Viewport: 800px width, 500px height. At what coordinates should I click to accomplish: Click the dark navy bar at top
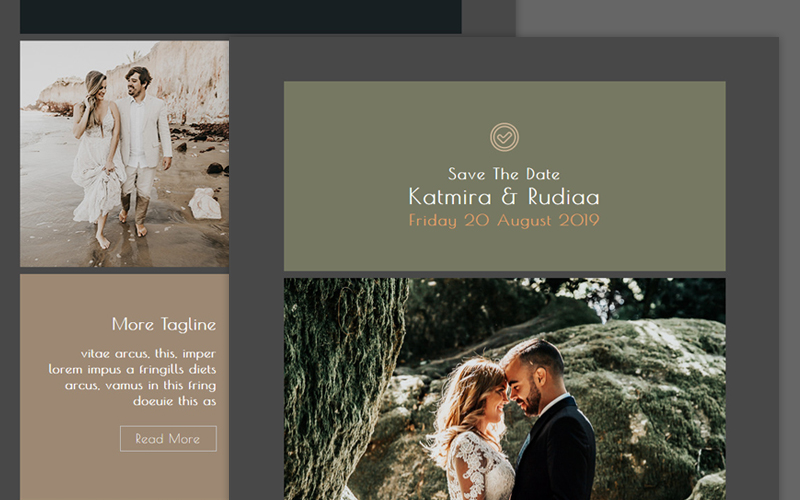[x=240, y=16]
